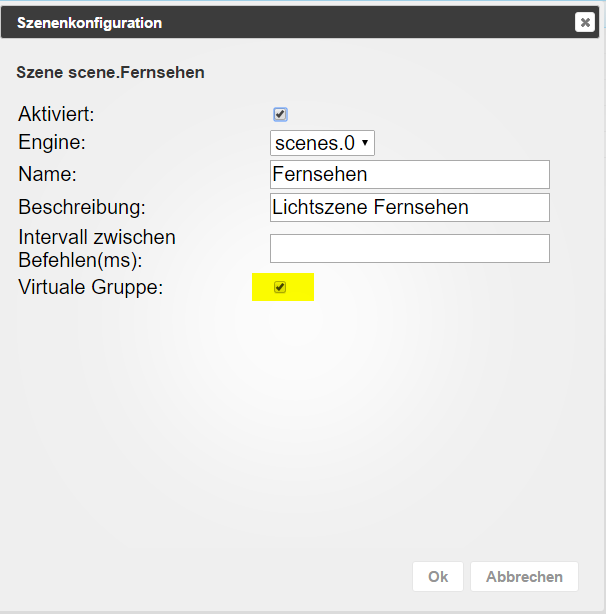The image size is (606, 614).
Task: Click the Name label
Action: coord(47,175)
